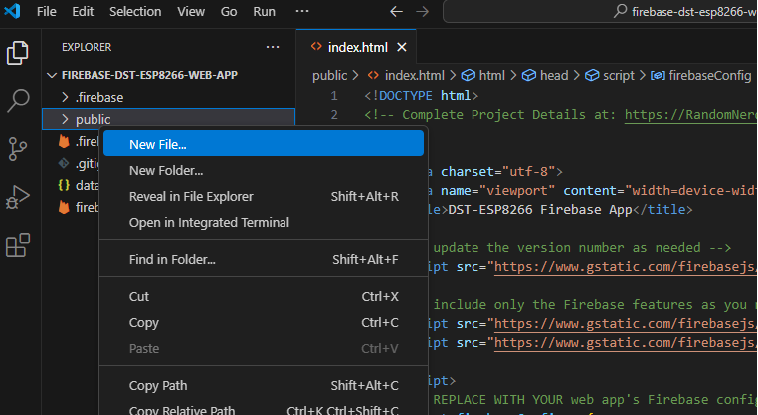Click the firebaseConfig breadcrumb item

pos(708,75)
